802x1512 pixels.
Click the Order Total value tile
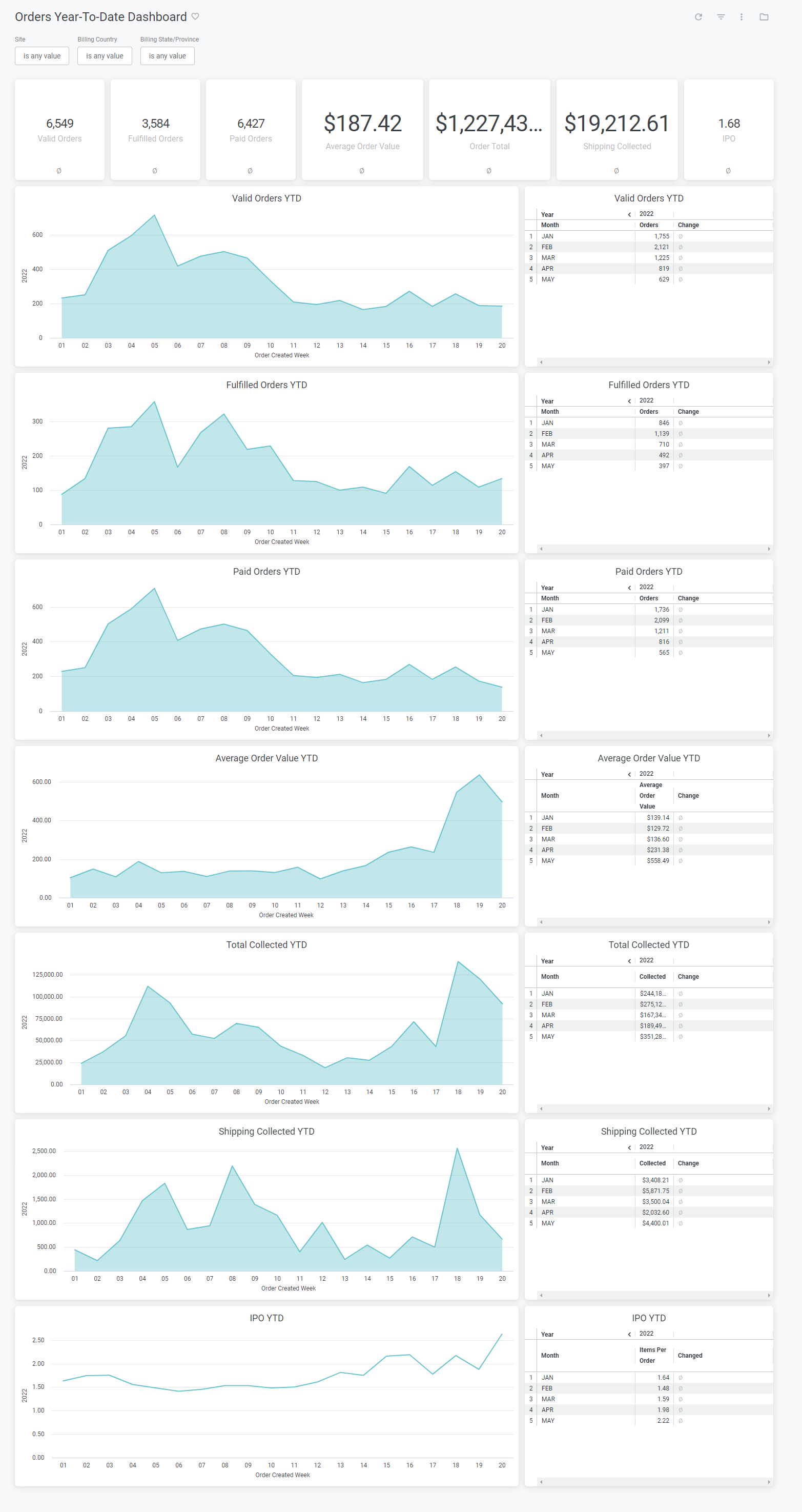(x=489, y=130)
